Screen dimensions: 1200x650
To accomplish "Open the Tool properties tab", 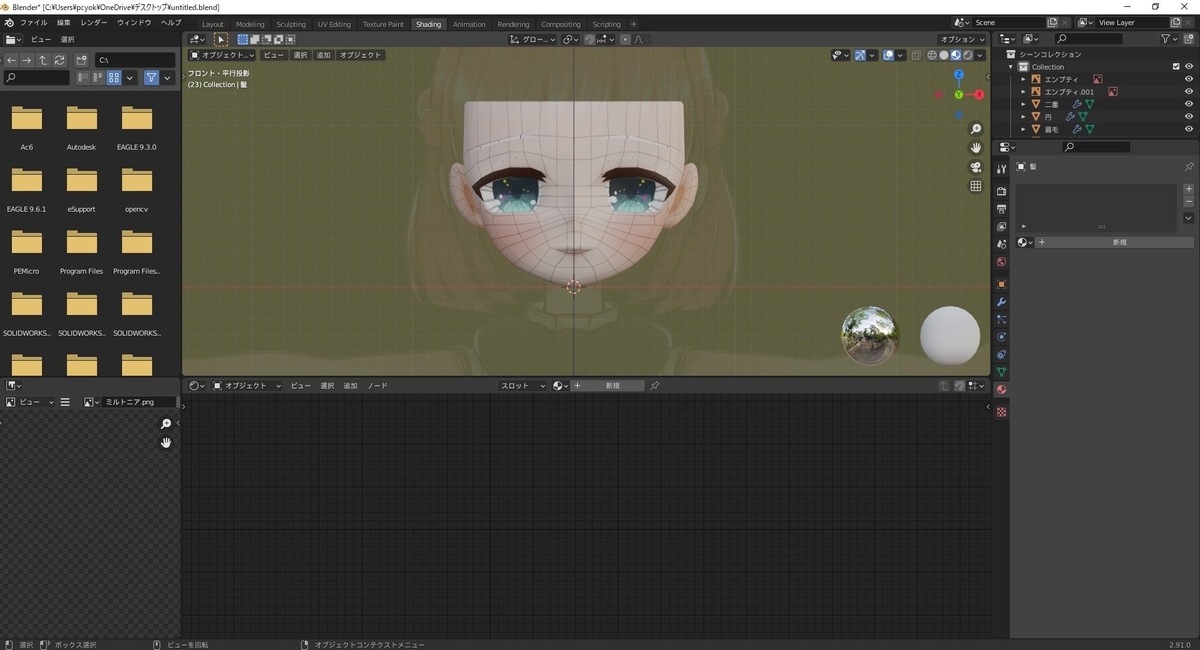I will pos(1001,169).
